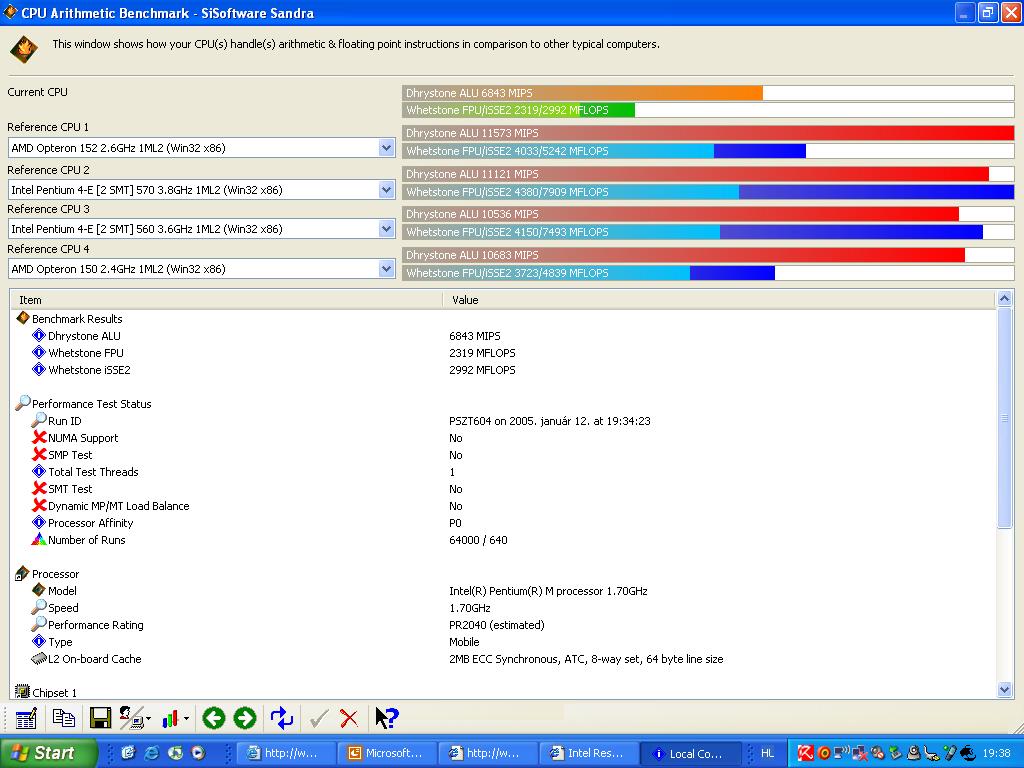This screenshot has width=1024, height=768.
Task: Select the Number of Runs row
Action: pyautogui.click(x=504, y=539)
